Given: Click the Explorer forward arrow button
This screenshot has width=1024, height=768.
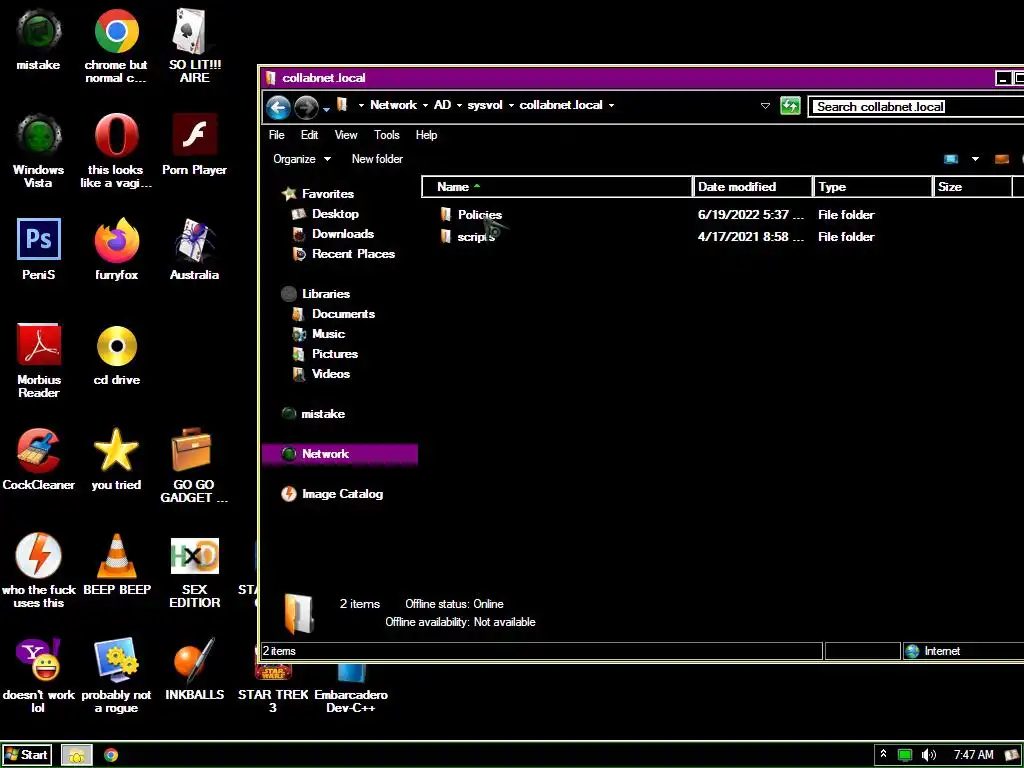Looking at the screenshot, I should click(306, 107).
